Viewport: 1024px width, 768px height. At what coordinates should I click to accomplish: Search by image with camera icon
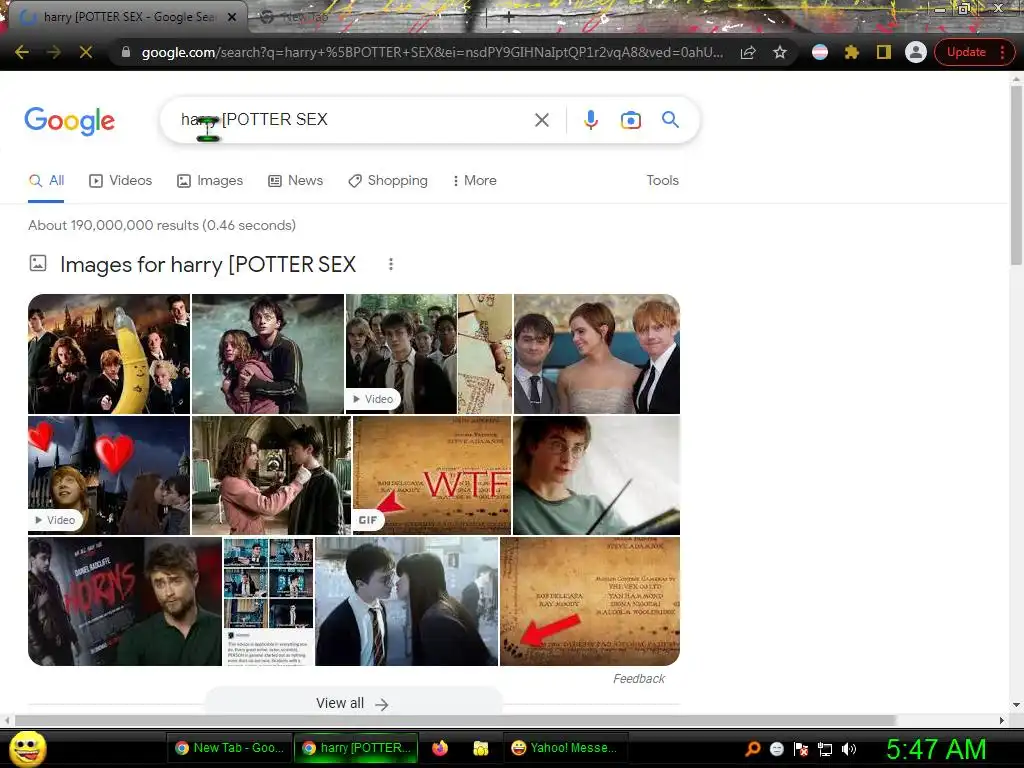pos(630,120)
